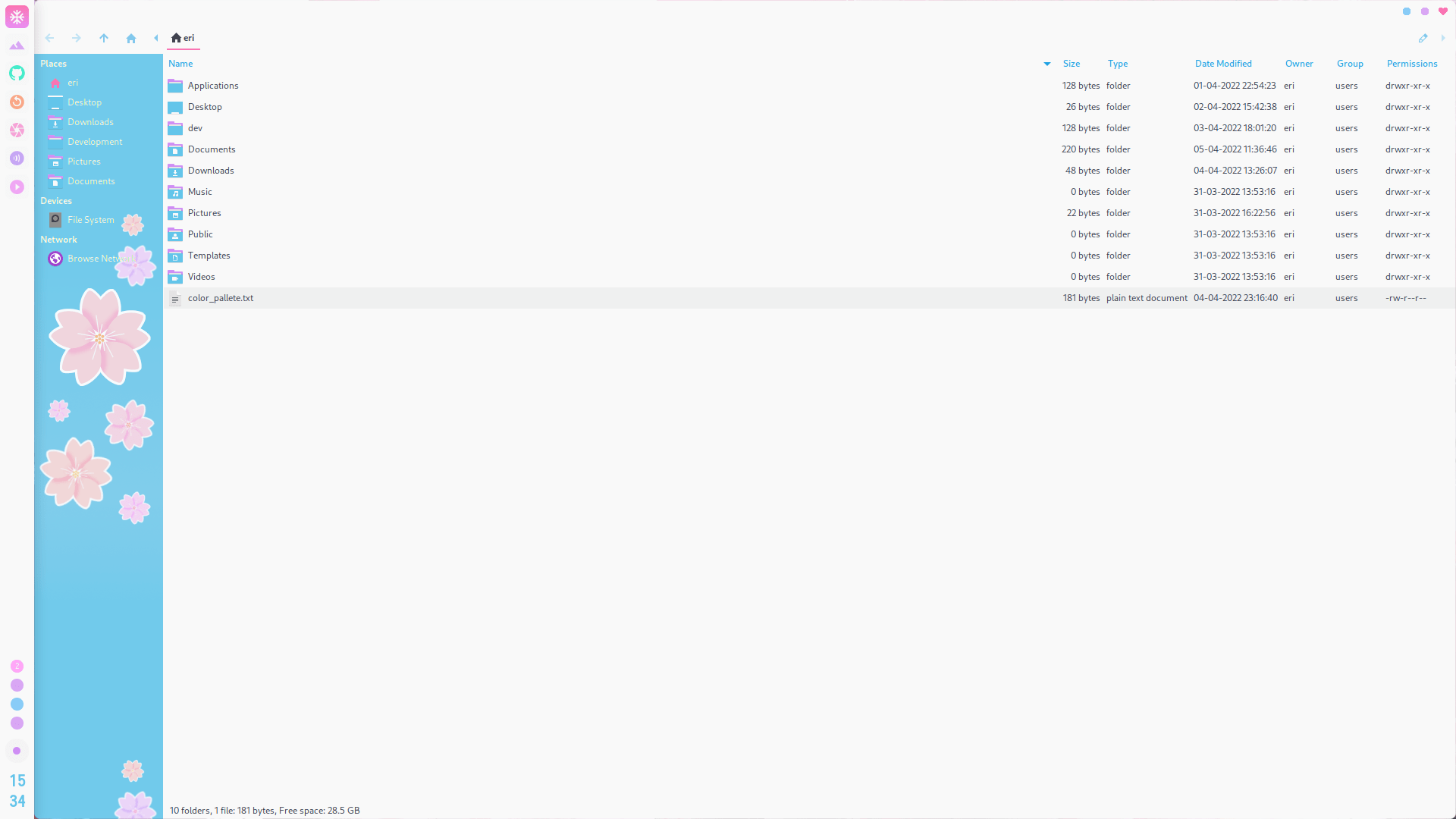Viewport: 1456px width, 819px height.
Task: Open the Documents folder in the list
Action: 212,149
